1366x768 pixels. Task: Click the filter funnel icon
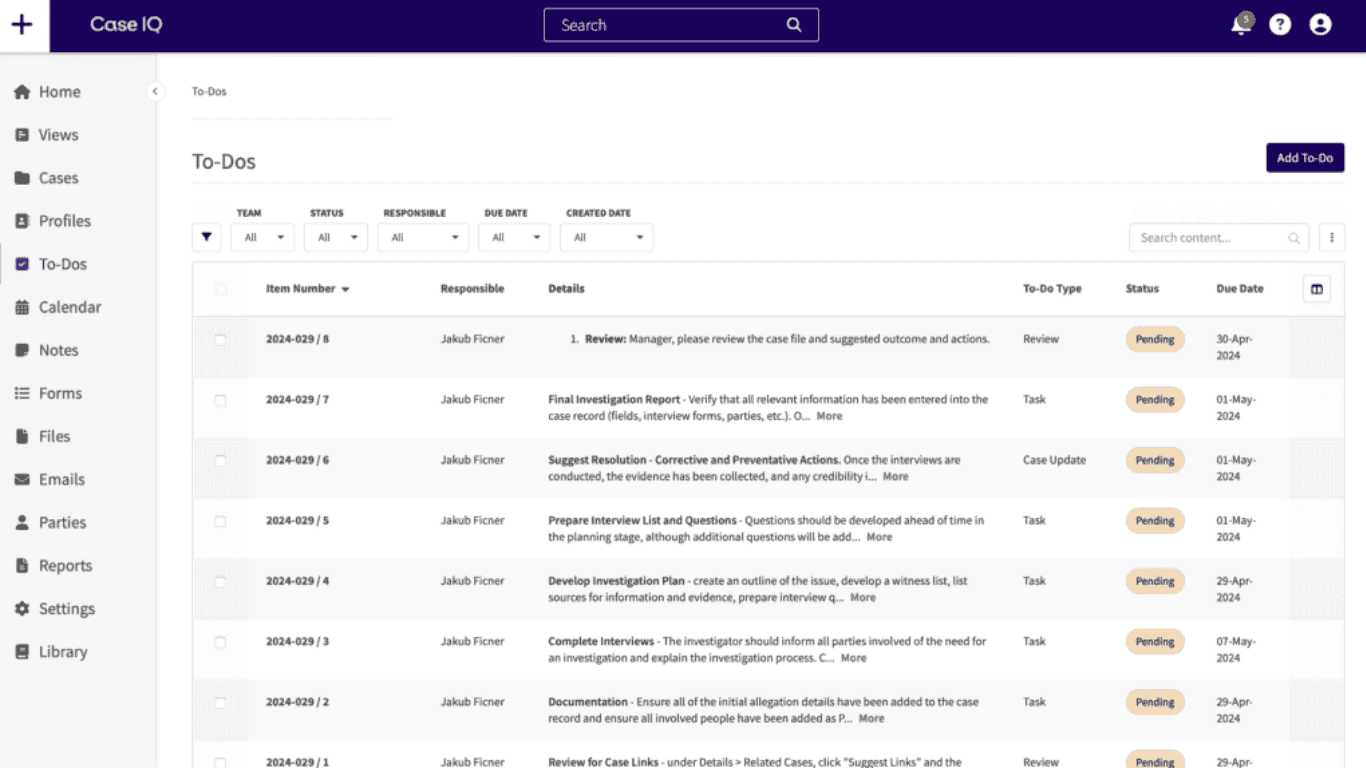click(206, 237)
